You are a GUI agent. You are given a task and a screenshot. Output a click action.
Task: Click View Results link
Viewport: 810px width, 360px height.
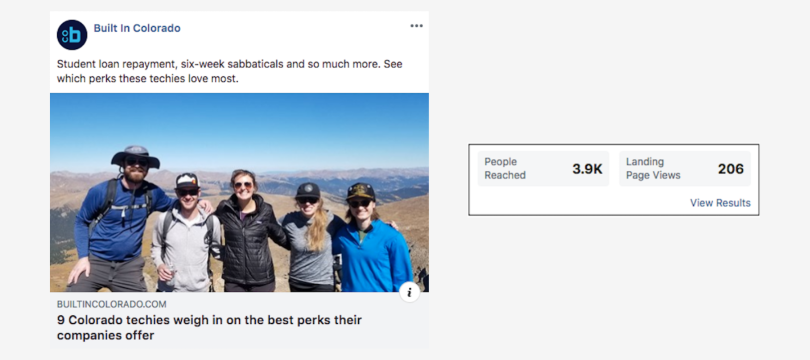(720, 203)
